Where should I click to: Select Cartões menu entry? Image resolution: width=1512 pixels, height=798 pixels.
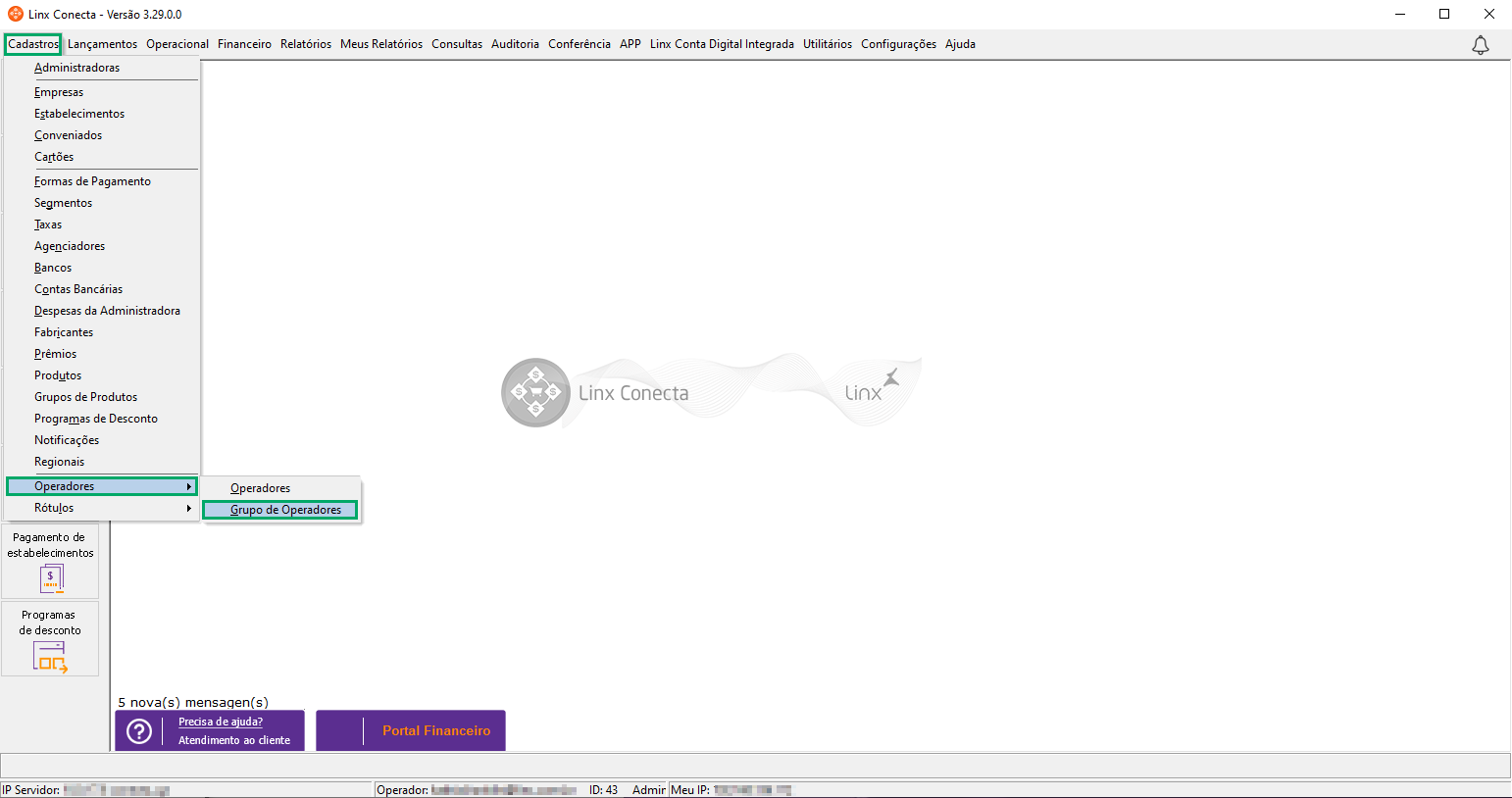tap(102, 157)
